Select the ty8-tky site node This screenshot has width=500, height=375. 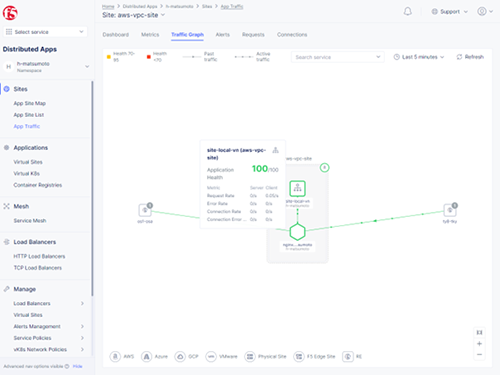point(450,210)
